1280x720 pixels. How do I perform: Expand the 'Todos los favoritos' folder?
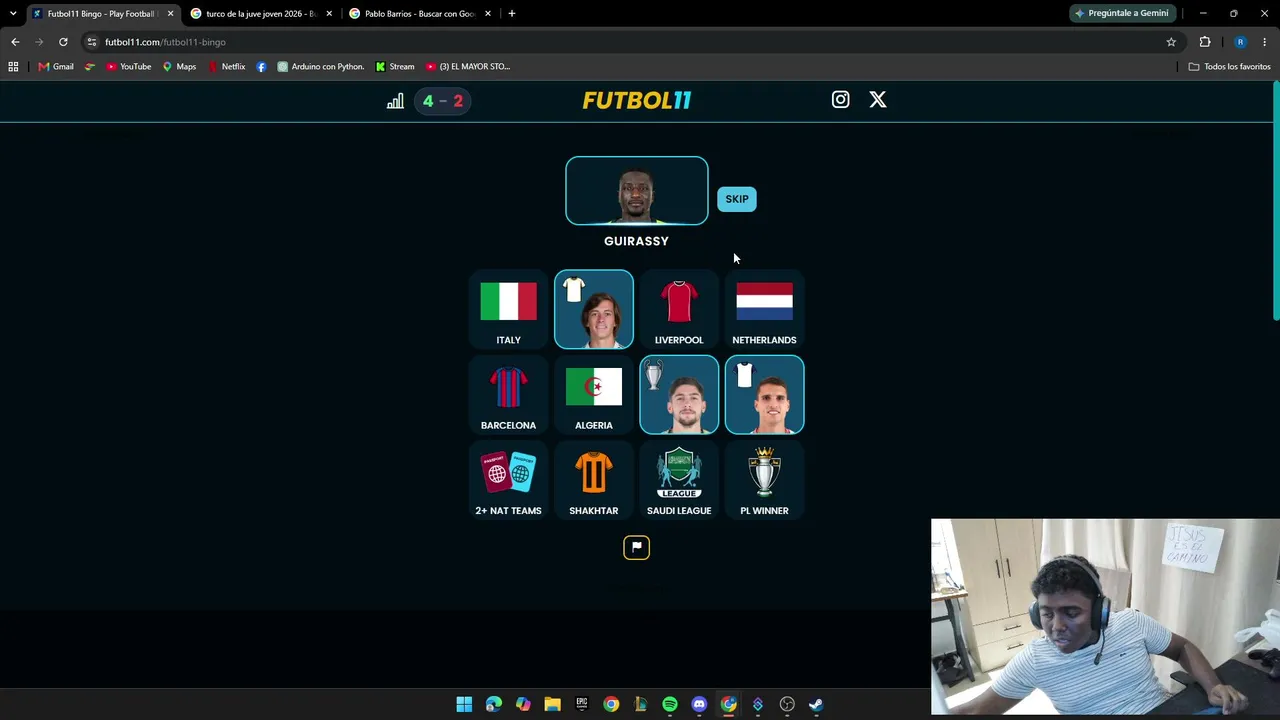(1229, 67)
